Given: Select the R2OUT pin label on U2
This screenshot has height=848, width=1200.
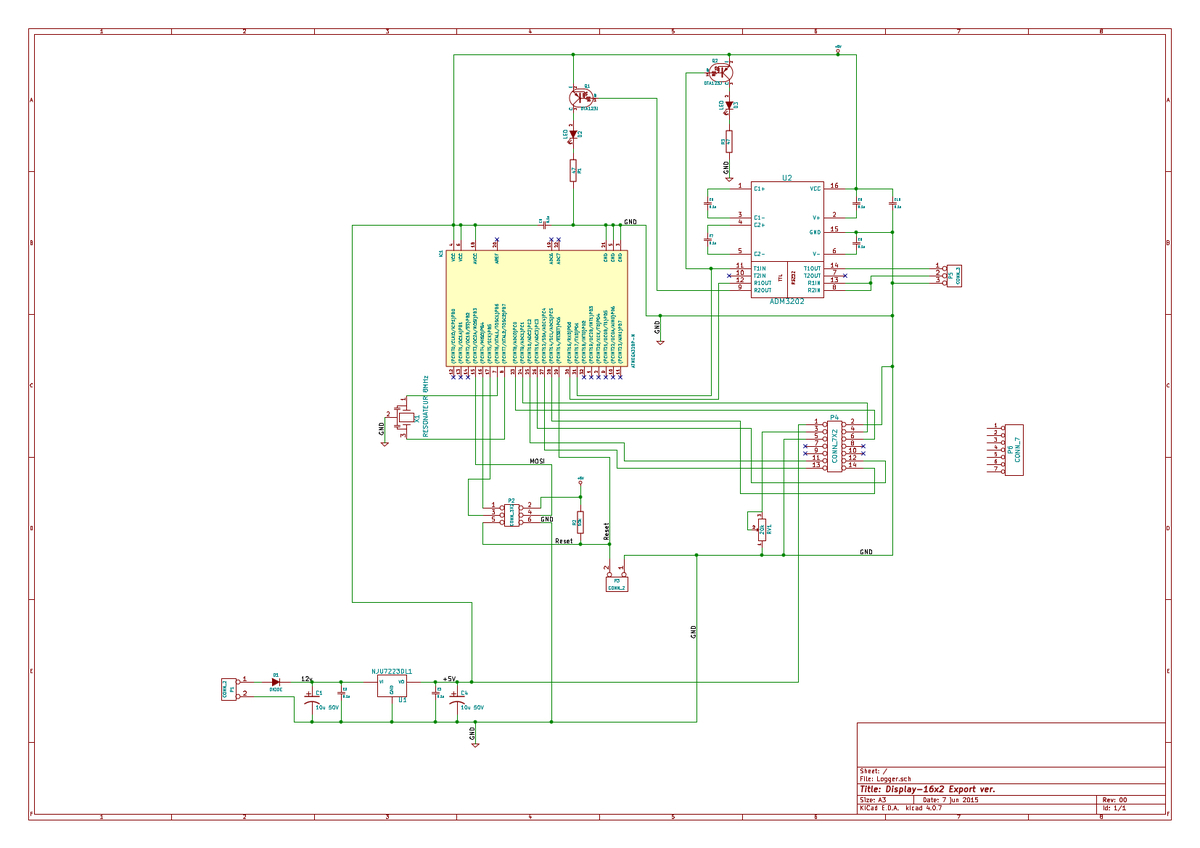Looking at the screenshot, I should pos(762,290).
